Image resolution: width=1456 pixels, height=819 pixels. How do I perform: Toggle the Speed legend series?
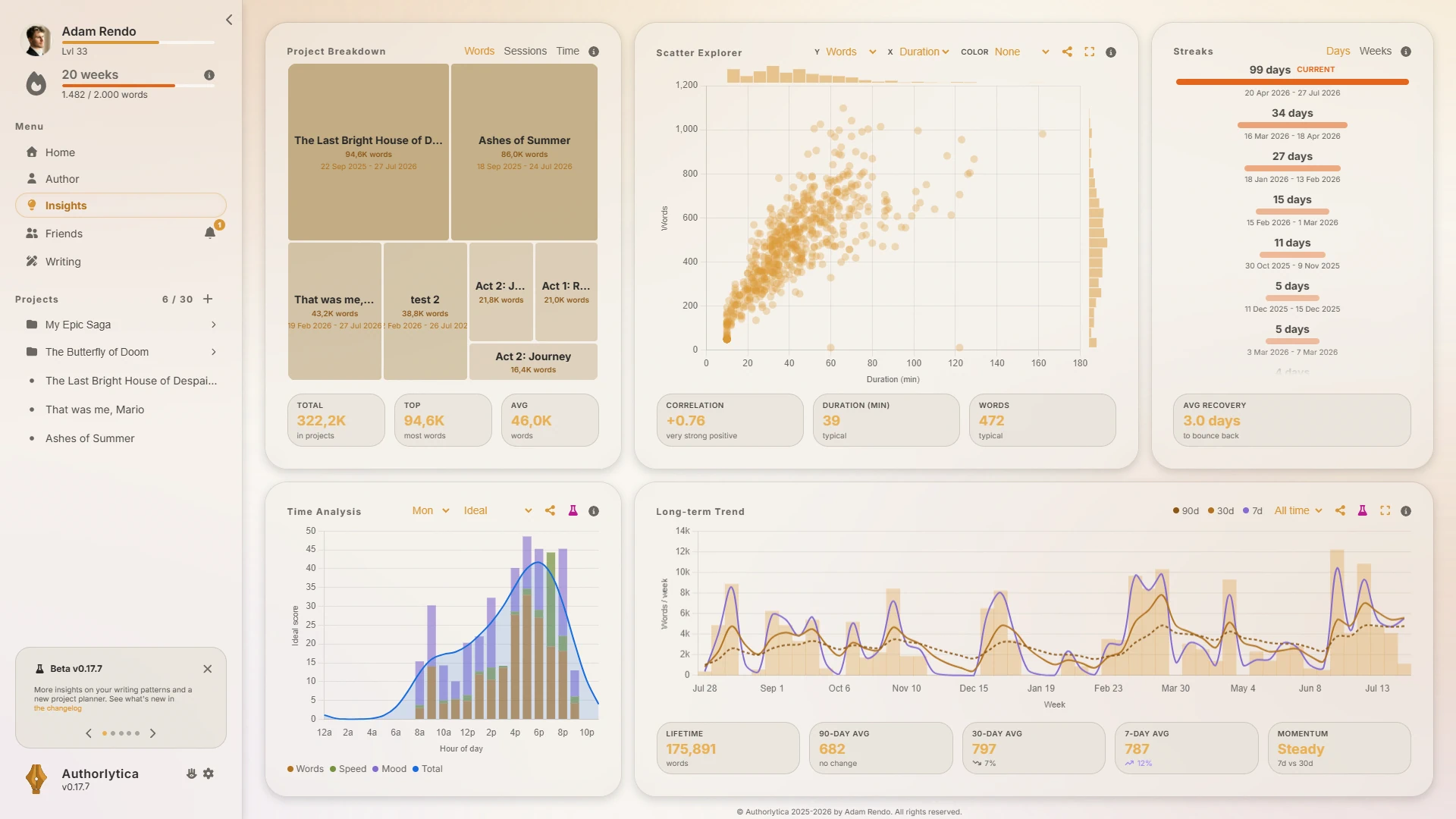coord(348,769)
